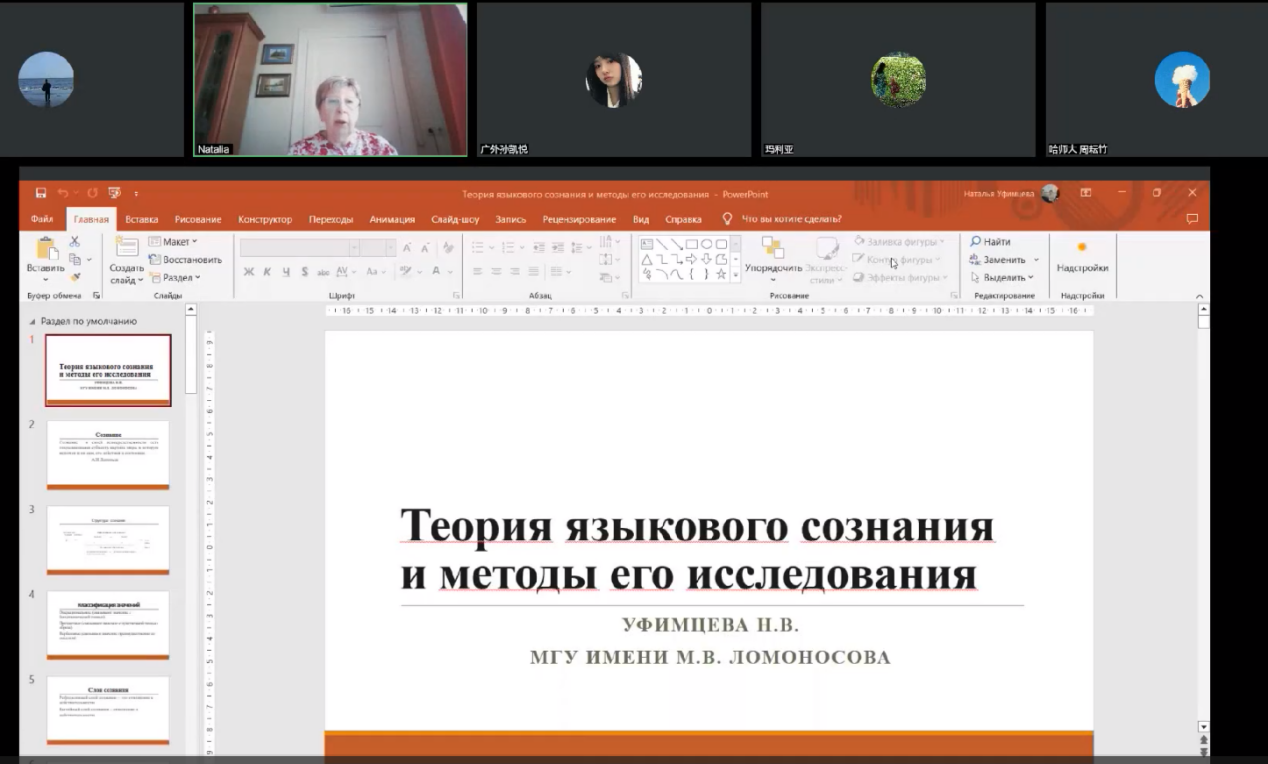Image resolution: width=1268 pixels, height=764 pixels.
Task: Click the Упорядочить arrange icon
Action: point(773,248)
